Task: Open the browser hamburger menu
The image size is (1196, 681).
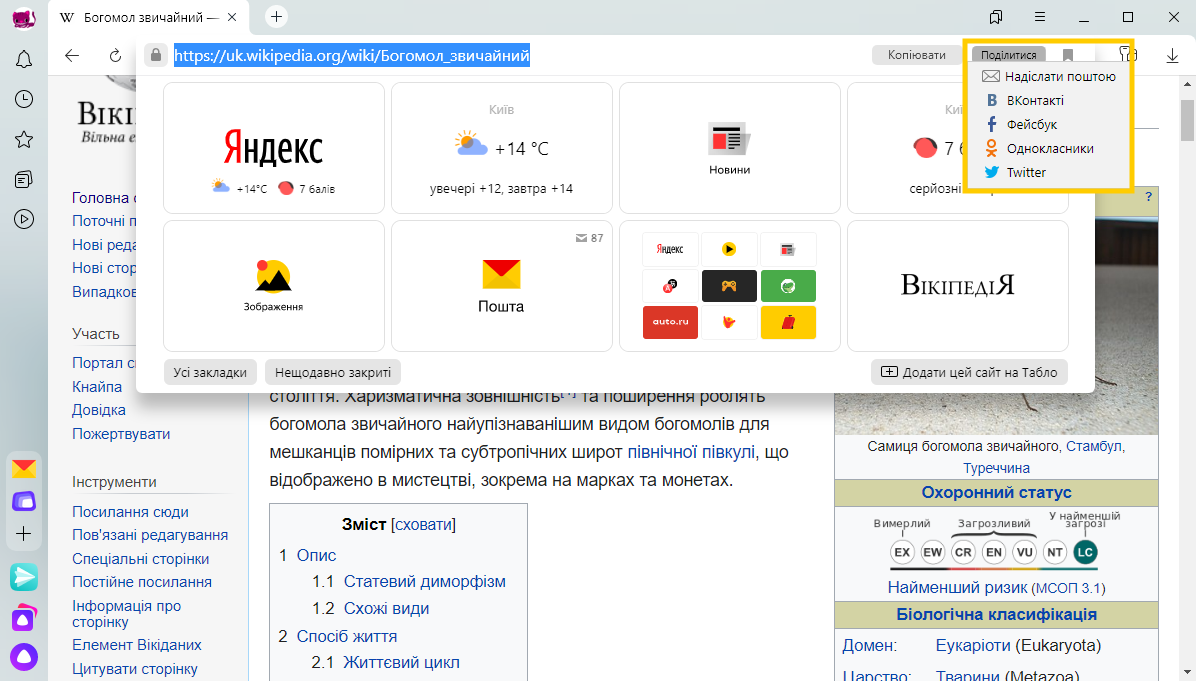Action: [1040, 17]
